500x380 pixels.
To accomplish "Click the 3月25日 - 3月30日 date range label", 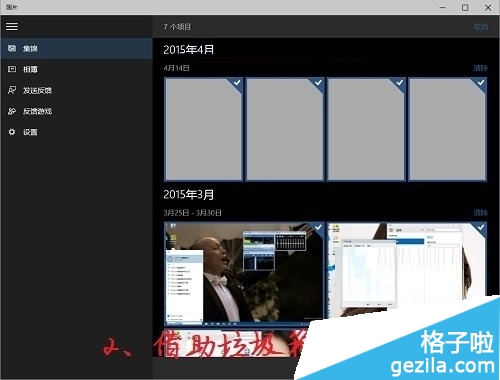I will pyautogui.click(x=193, y=213).
